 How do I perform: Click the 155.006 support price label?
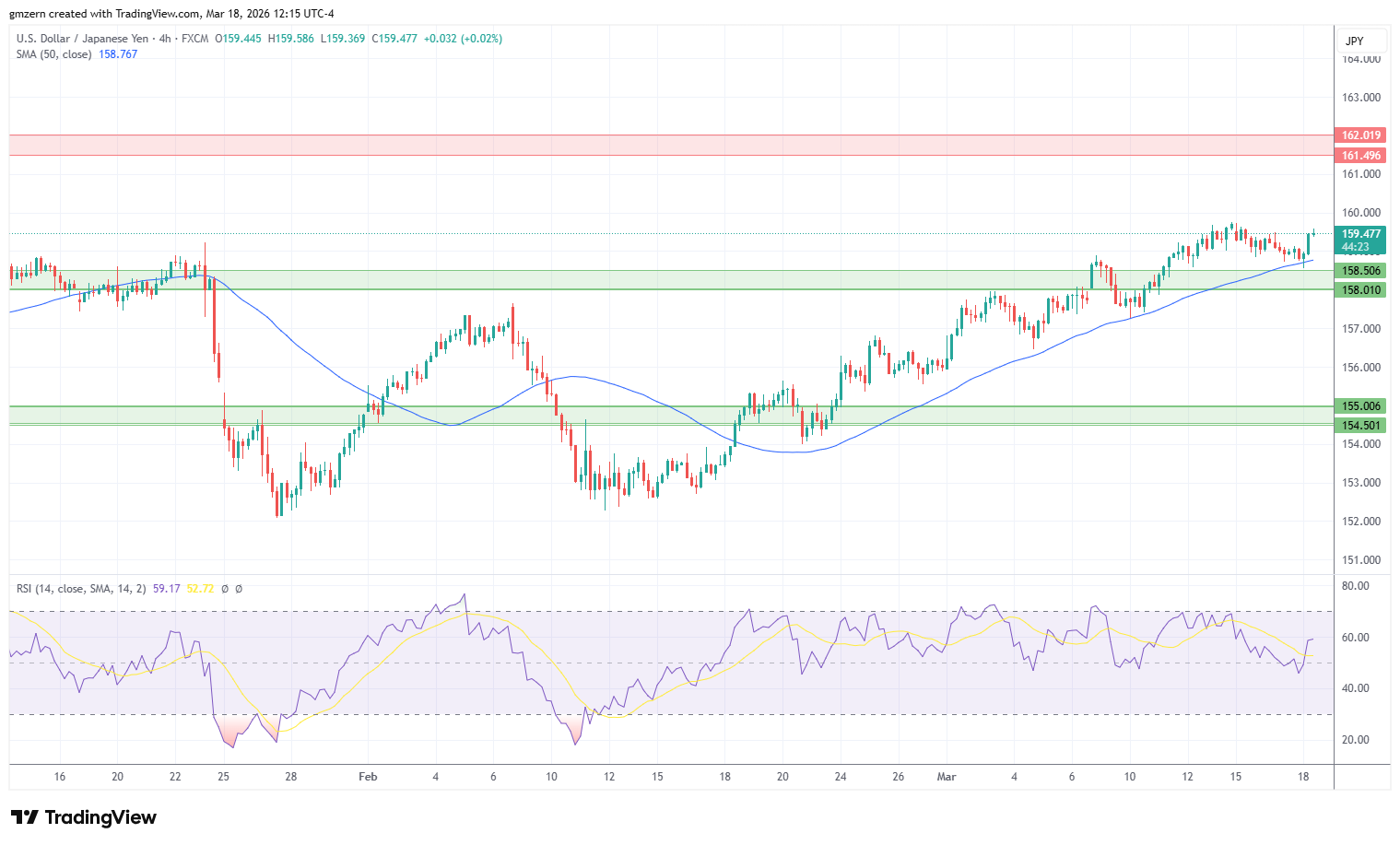(1360, 406)
